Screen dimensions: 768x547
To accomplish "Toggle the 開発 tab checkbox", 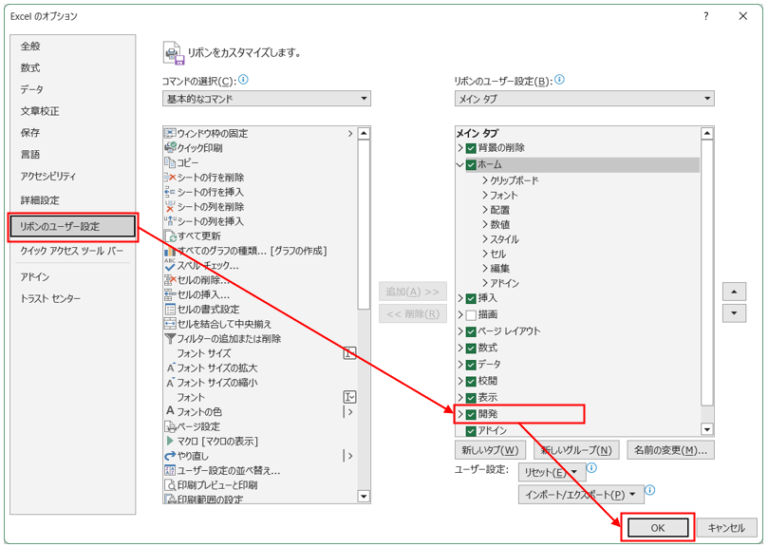I will (x=471, y=414).
